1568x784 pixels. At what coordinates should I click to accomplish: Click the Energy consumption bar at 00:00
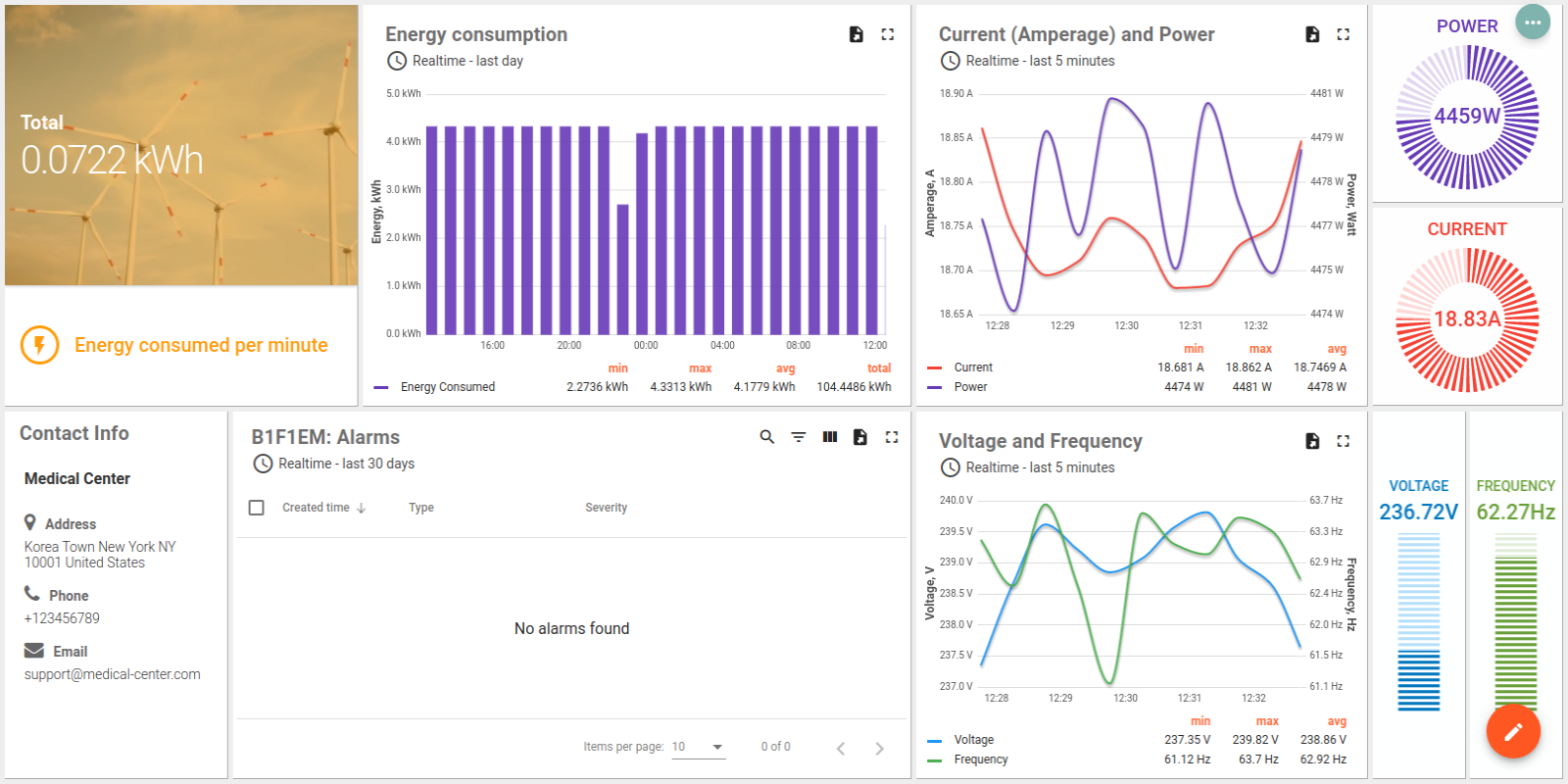(x=642, y=234)
